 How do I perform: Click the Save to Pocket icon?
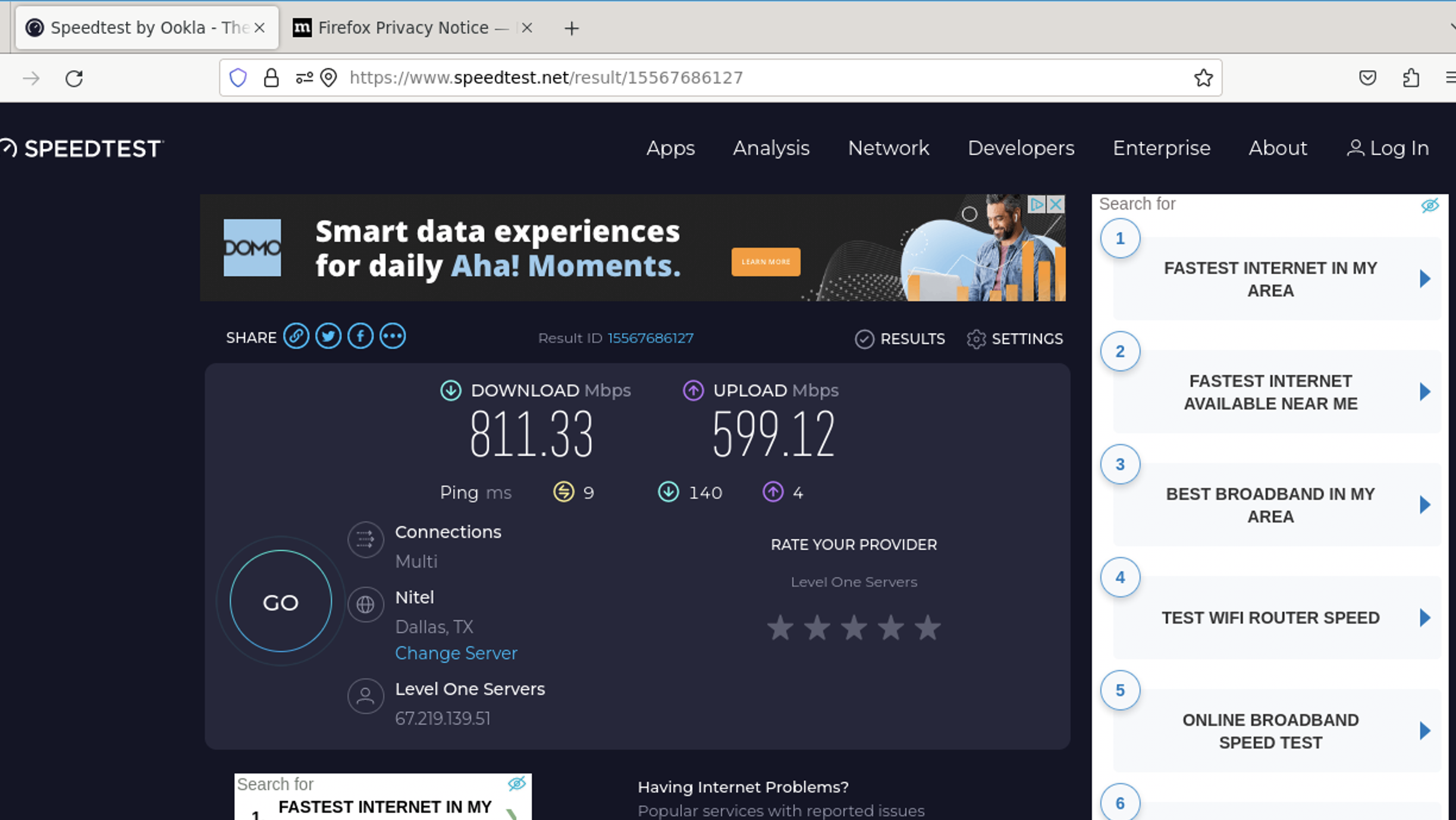pos(1367,78)
